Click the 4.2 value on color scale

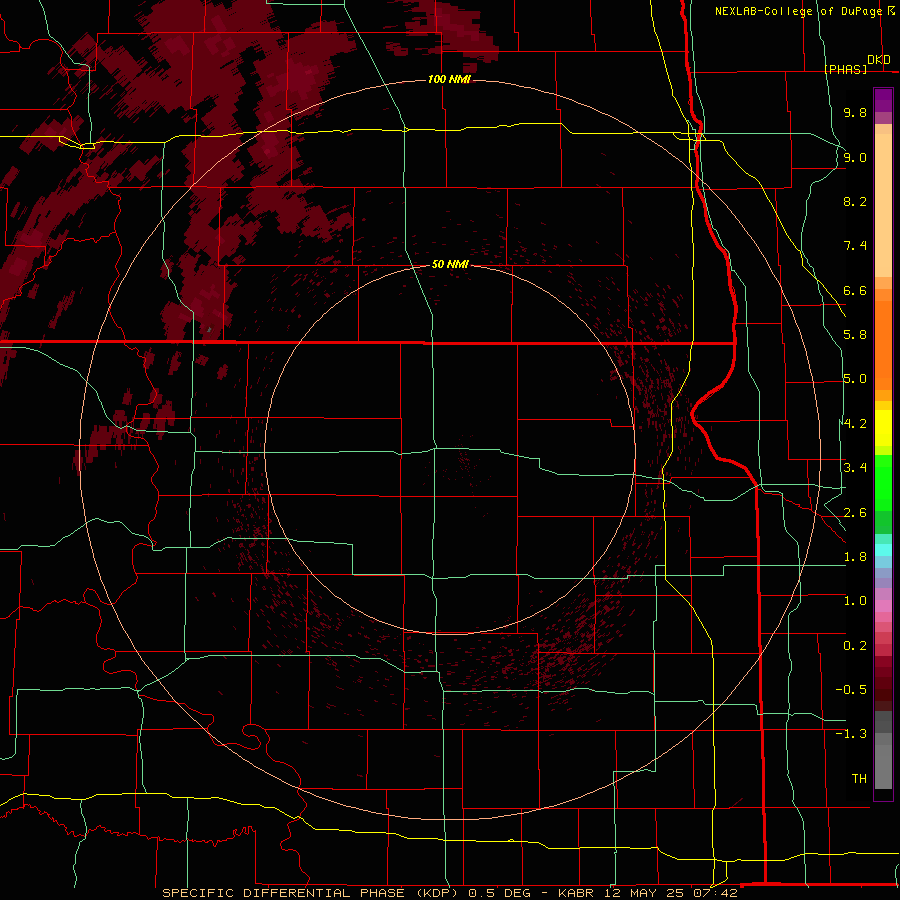tap(855, 424)
